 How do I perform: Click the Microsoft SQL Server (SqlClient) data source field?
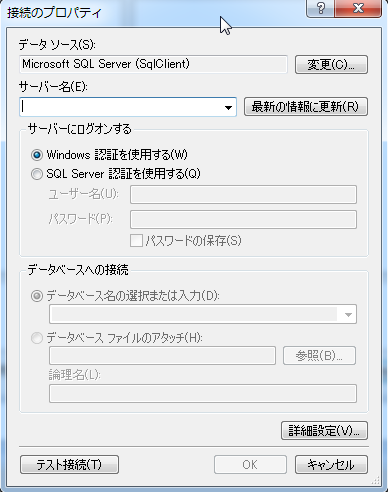[153, 64]
